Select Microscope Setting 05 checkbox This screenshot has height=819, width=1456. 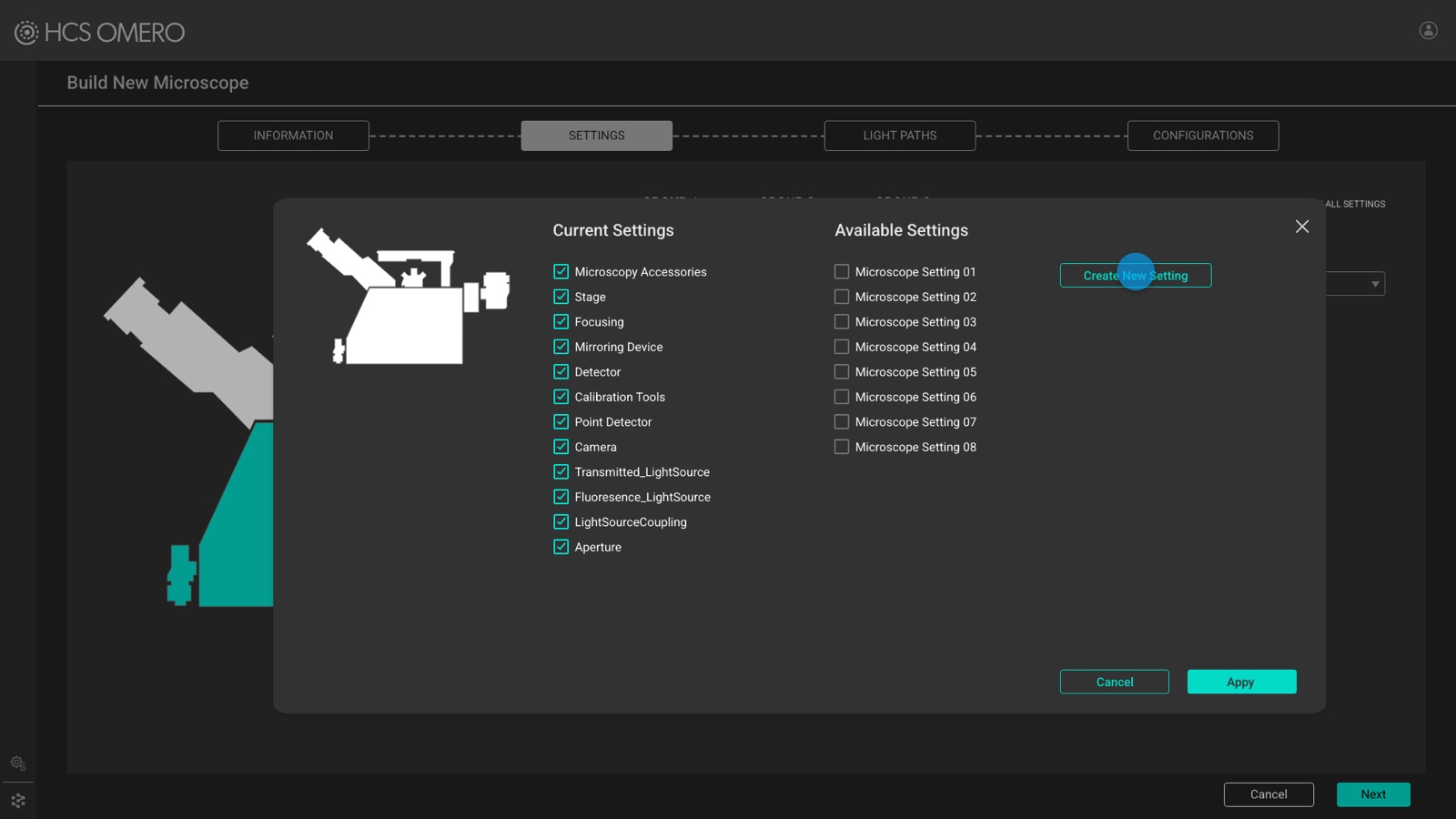(842, 372)
